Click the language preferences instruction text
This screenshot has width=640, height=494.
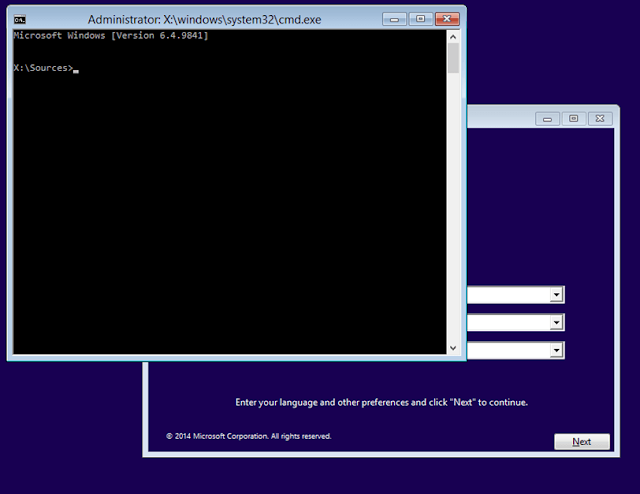click(x=381, y=403)
